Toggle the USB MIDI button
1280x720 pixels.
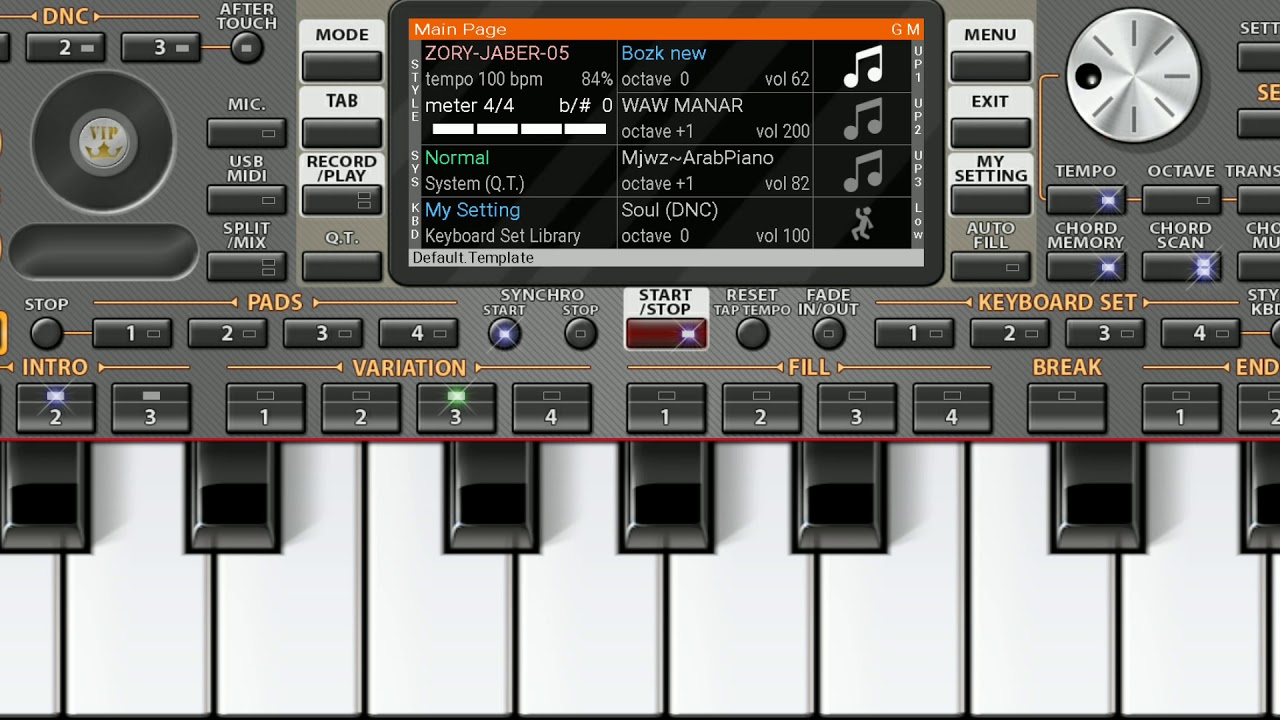246,199
